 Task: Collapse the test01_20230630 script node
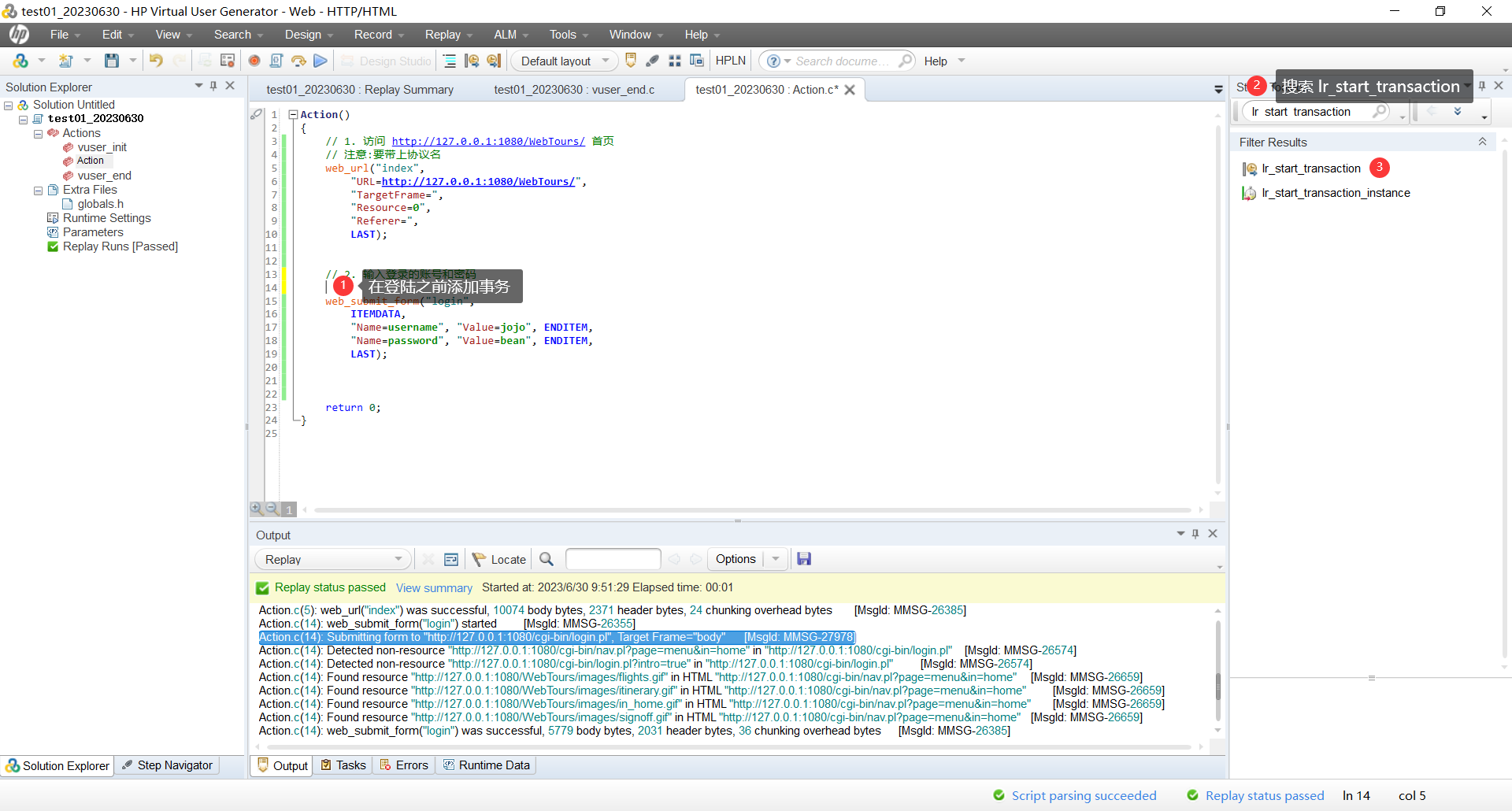pos(24,119)
